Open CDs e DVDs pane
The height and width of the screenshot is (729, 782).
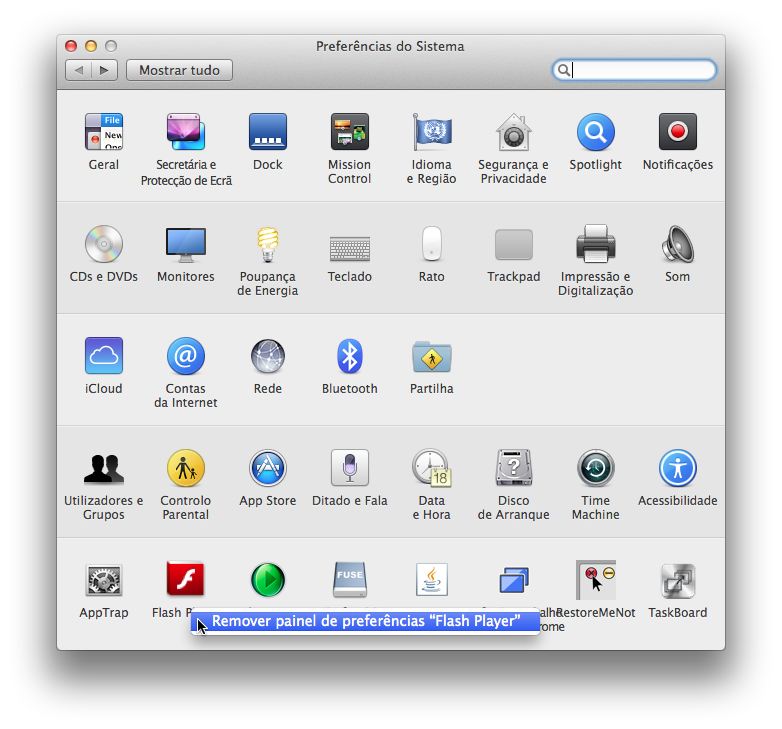[x=103, y=244]
